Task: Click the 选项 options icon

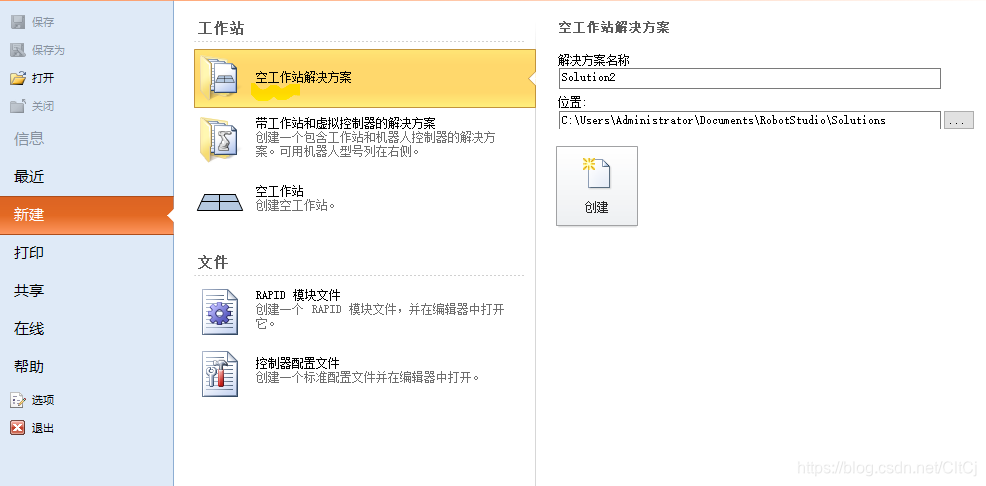Action: pos(18,400)
